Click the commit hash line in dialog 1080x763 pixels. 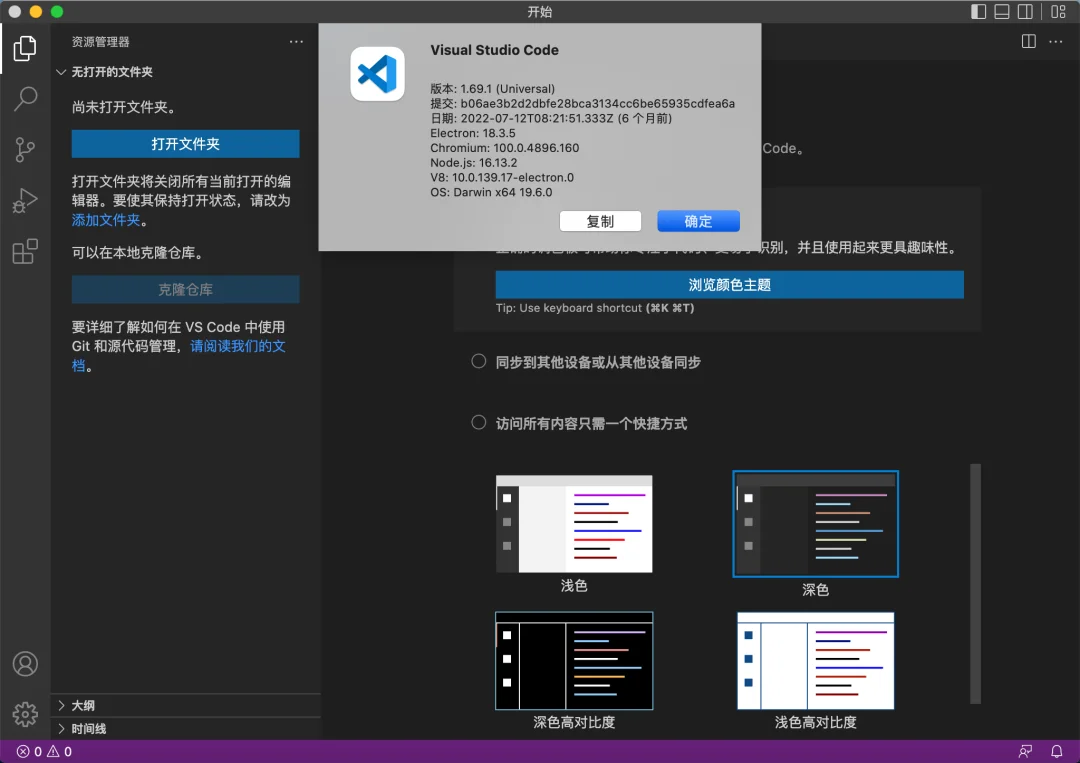coord(583,103)
